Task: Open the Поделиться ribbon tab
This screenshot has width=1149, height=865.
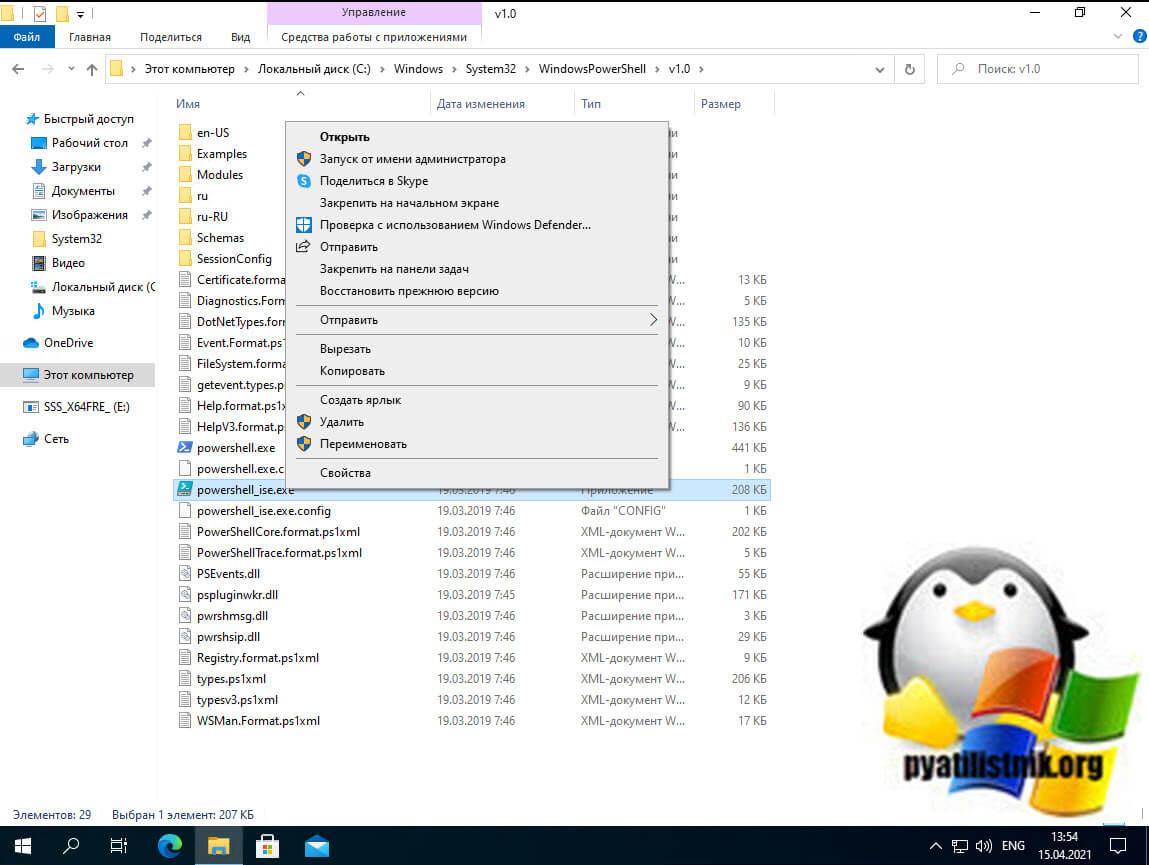Action: coord(171,37)
